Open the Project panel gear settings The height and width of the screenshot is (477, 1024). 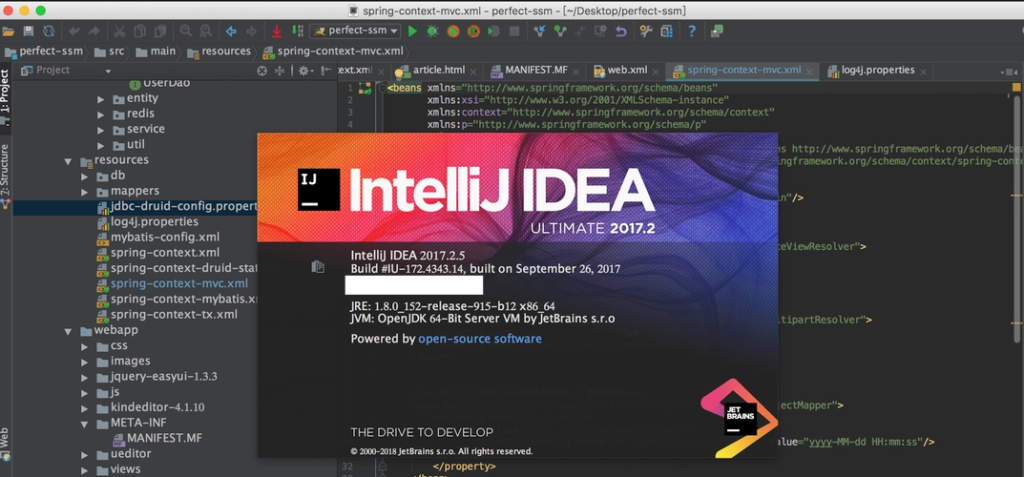coord(304,71)
